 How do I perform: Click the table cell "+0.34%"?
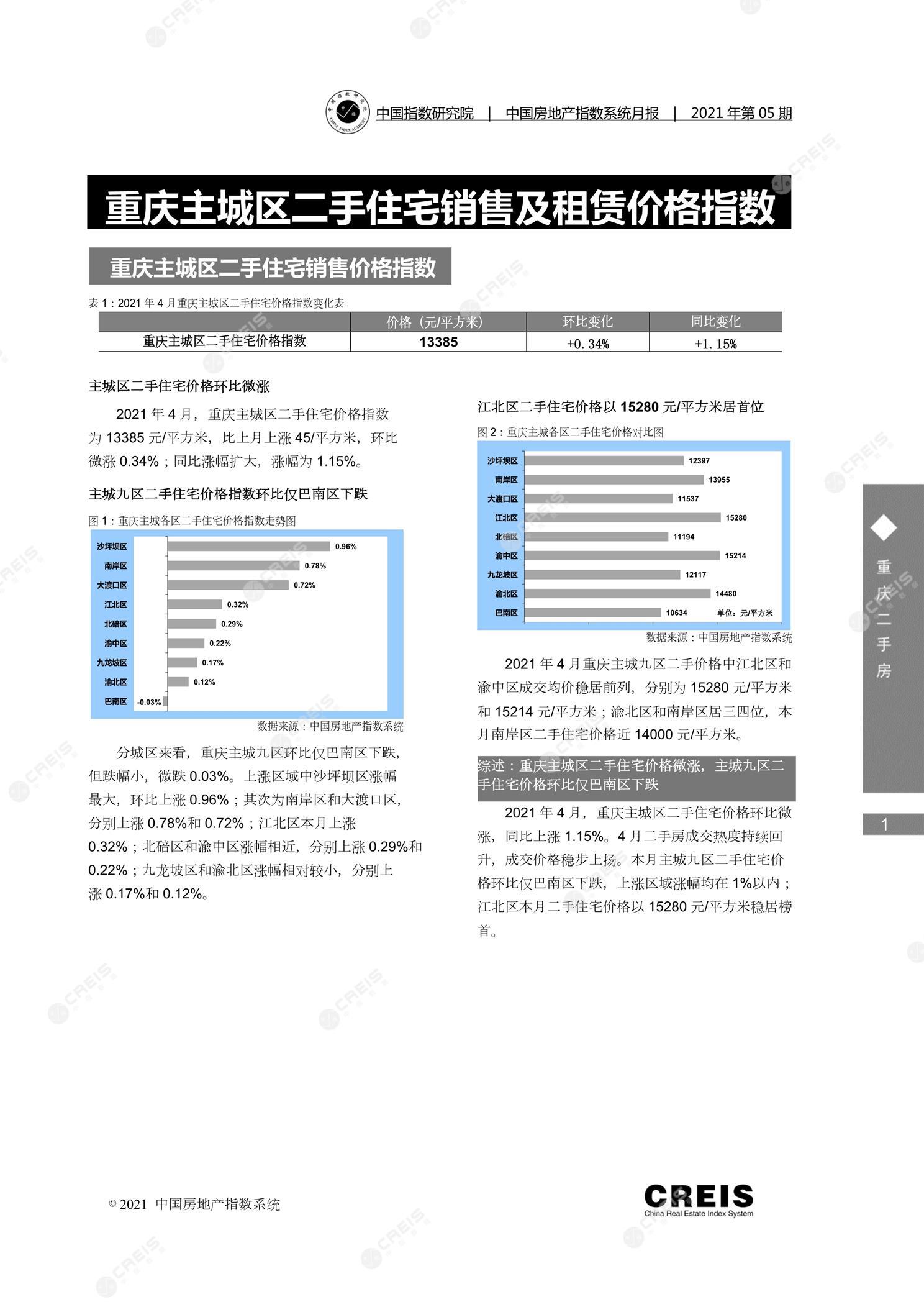tap(587, 344)
